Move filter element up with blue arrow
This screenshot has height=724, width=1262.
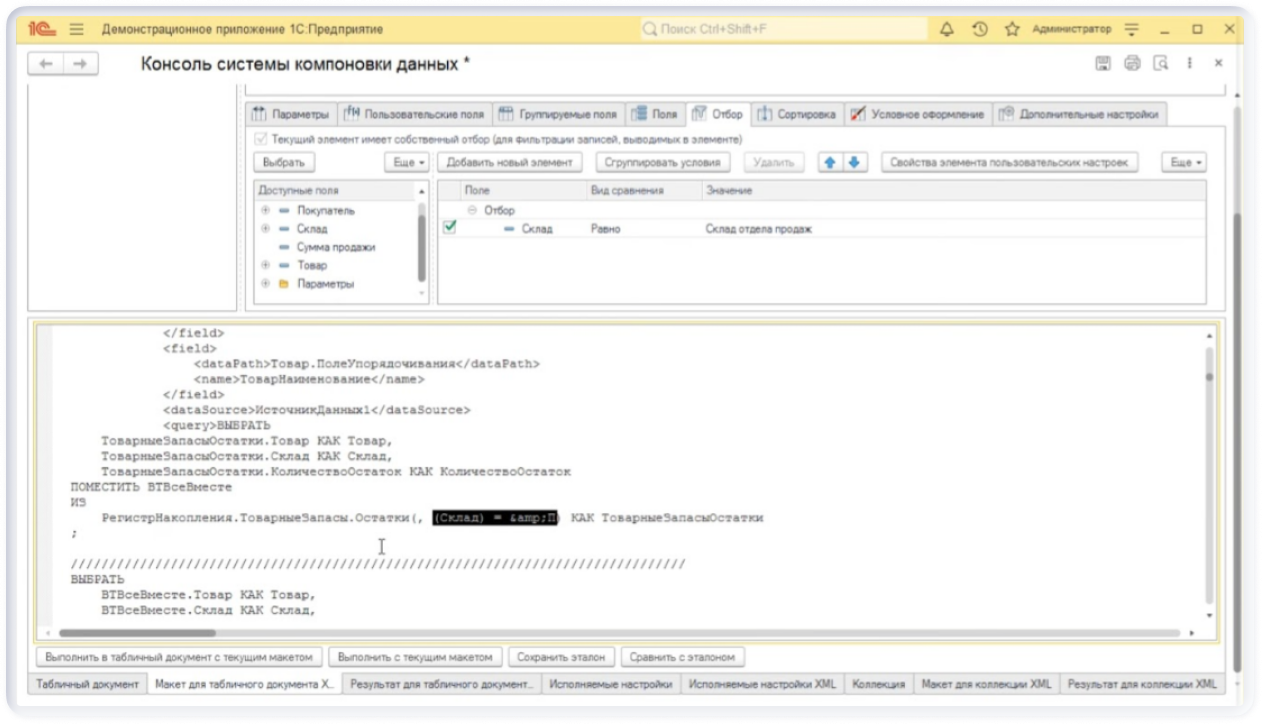click(829, 162)
